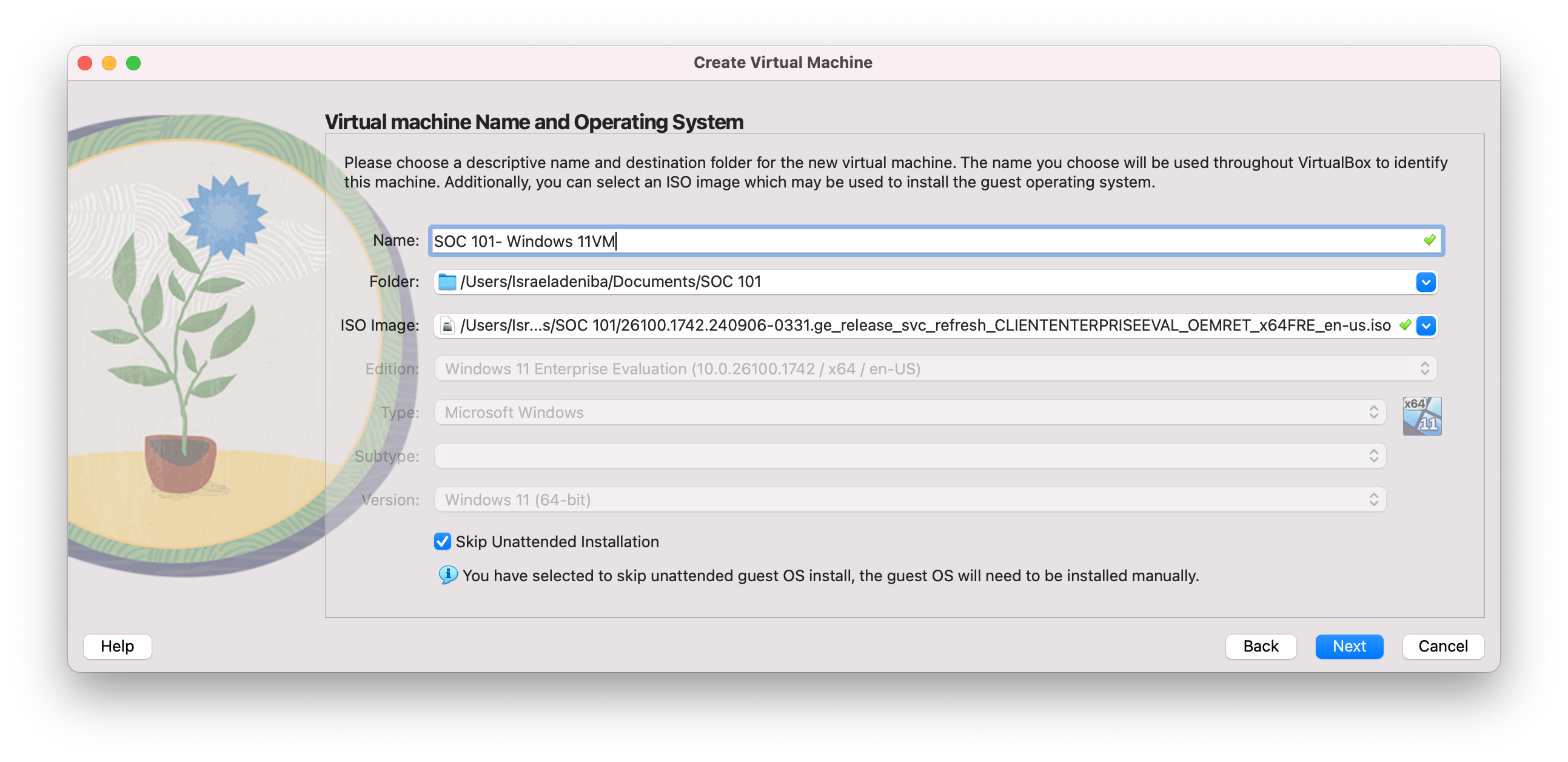This screenshot has height=762, width=1568.
Task: Click the green zoom window button
Action: tap(133, 63)
